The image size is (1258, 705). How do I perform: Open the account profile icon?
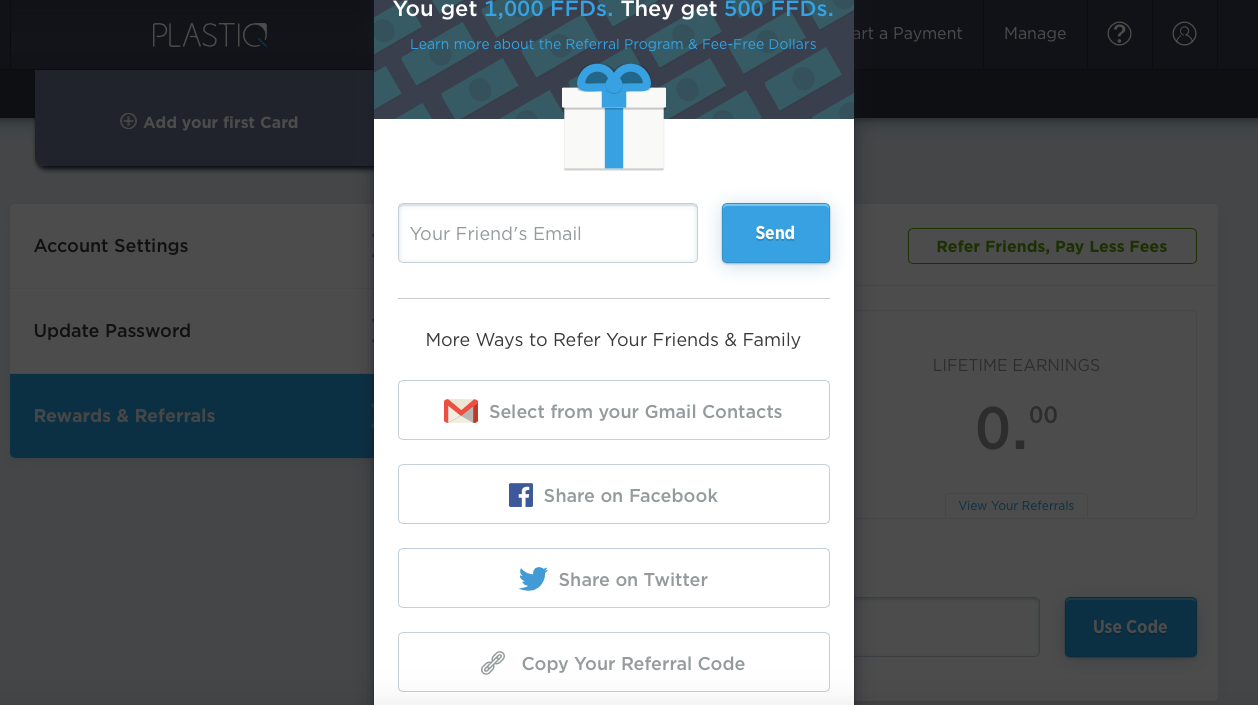point(1185,33)
